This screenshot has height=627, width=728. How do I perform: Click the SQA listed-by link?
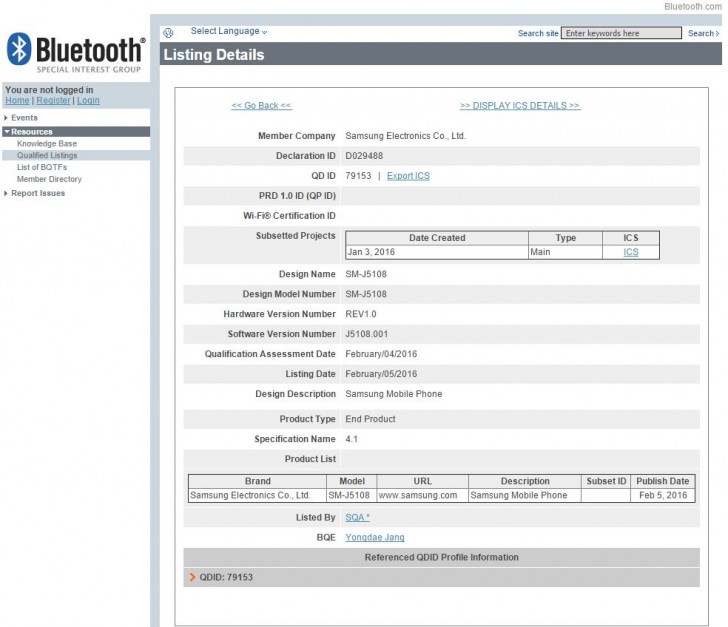(x=357, y=518)
